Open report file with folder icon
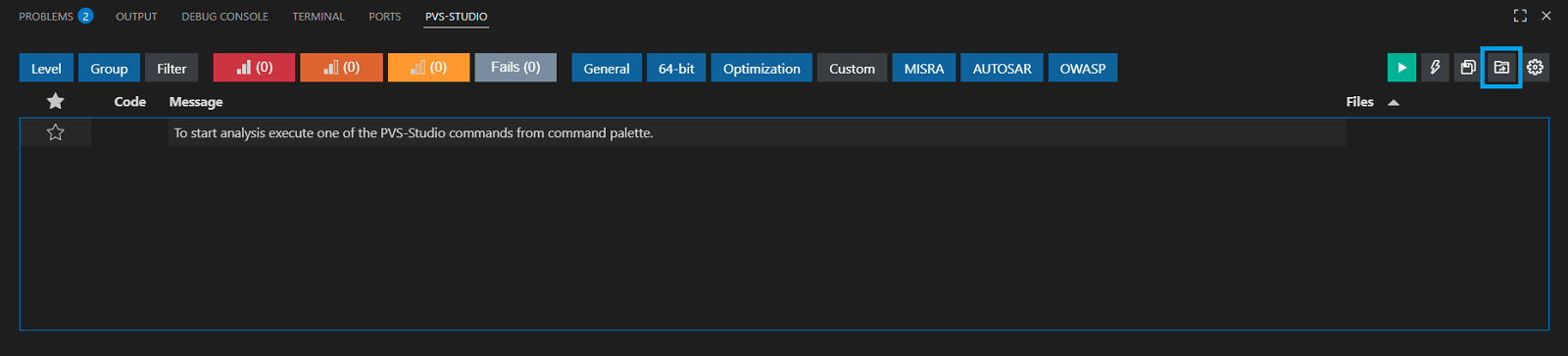 pyautogui.click(x=1501, y=68)
